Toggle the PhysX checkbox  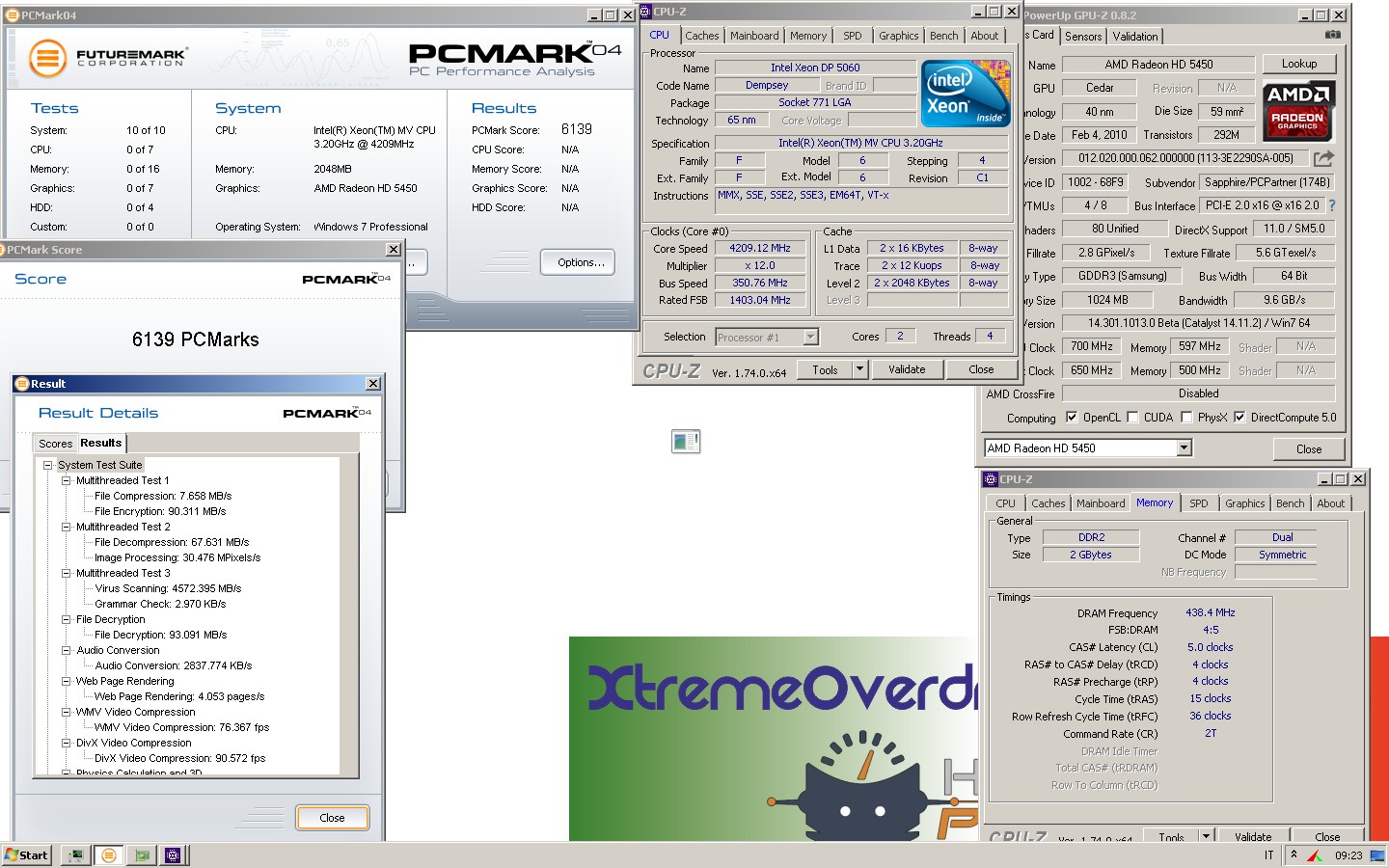click(x=1185, y=418)
